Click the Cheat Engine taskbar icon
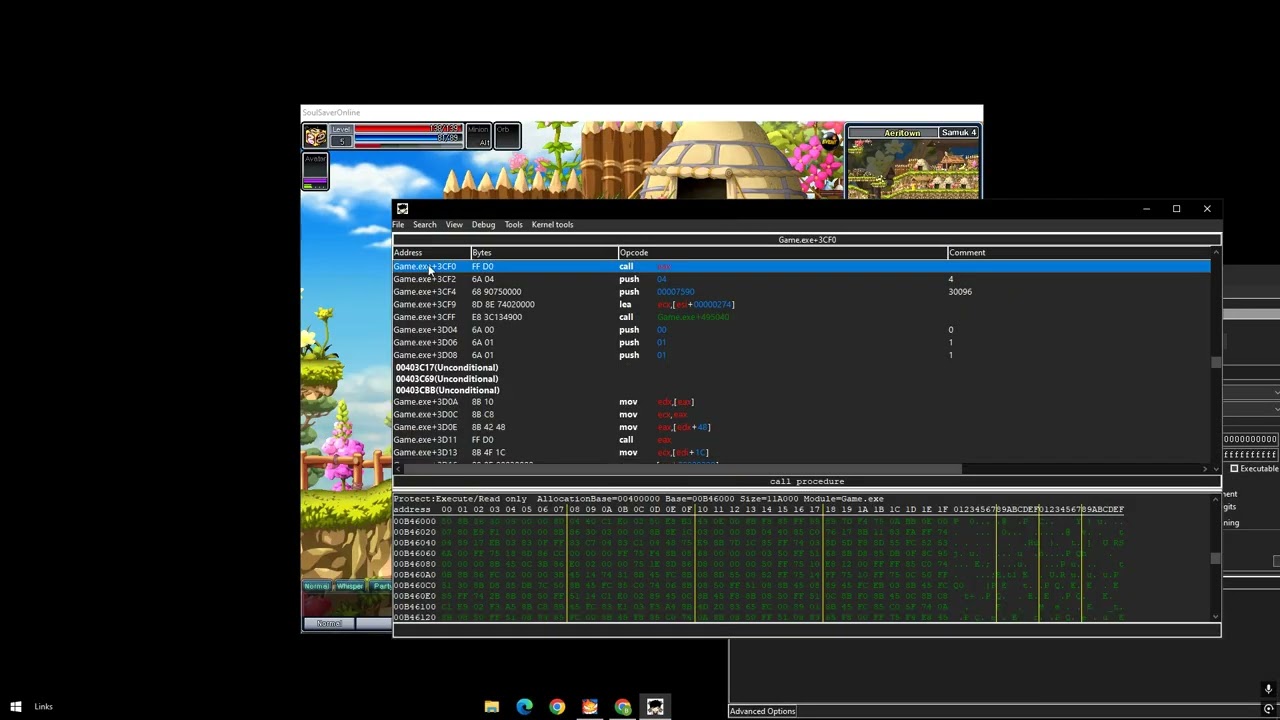1280x720 pixels. coord(656,707)
